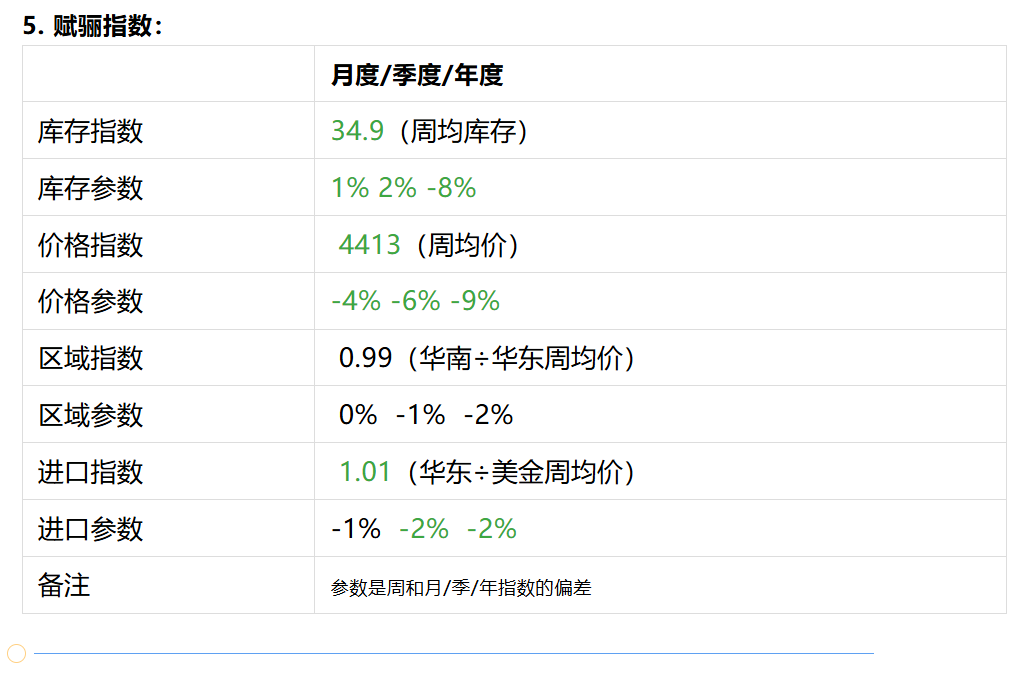Click the small circle icon at bottom left
Screen dimensions: 1030x683
point(16,654)
